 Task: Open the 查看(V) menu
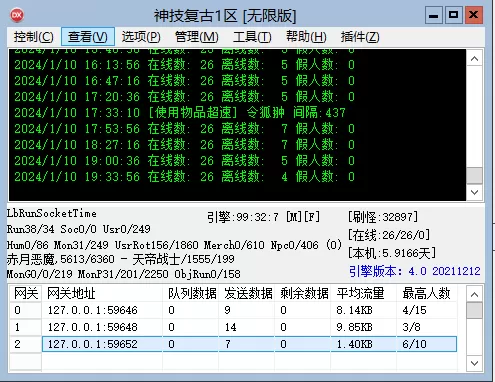pos(88,37)
